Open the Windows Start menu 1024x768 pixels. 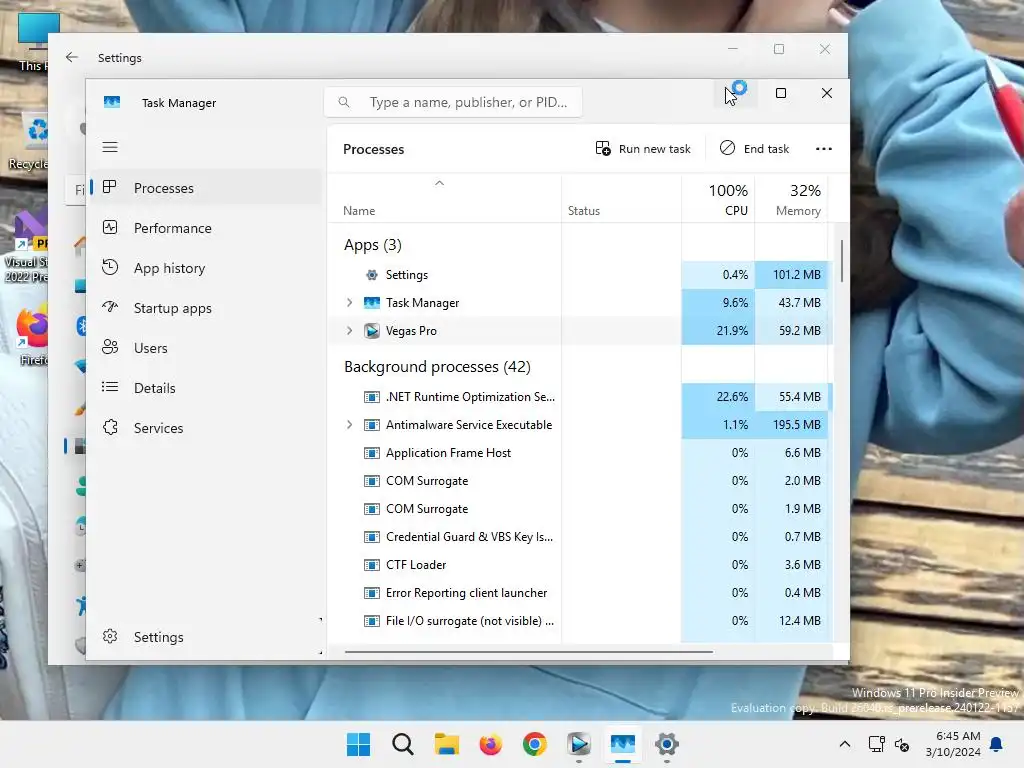coord(358,744)
